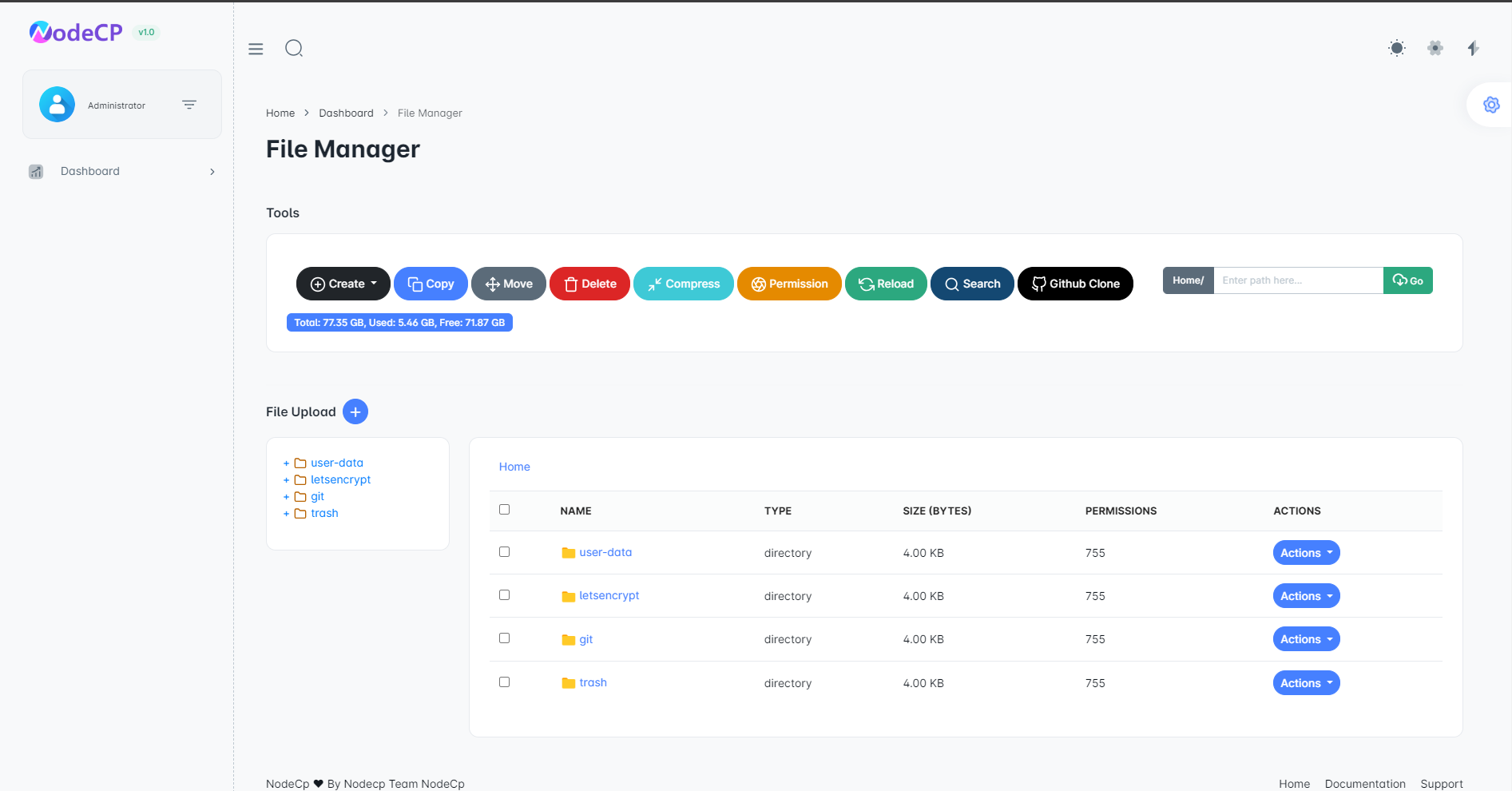Click the hamburger menu icon
The image size is (1512, 791).
(x=256, y=49)
